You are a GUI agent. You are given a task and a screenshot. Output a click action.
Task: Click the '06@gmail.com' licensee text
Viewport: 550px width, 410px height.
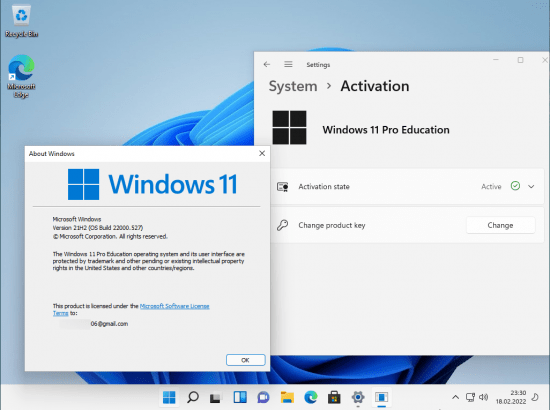(109, 324)
